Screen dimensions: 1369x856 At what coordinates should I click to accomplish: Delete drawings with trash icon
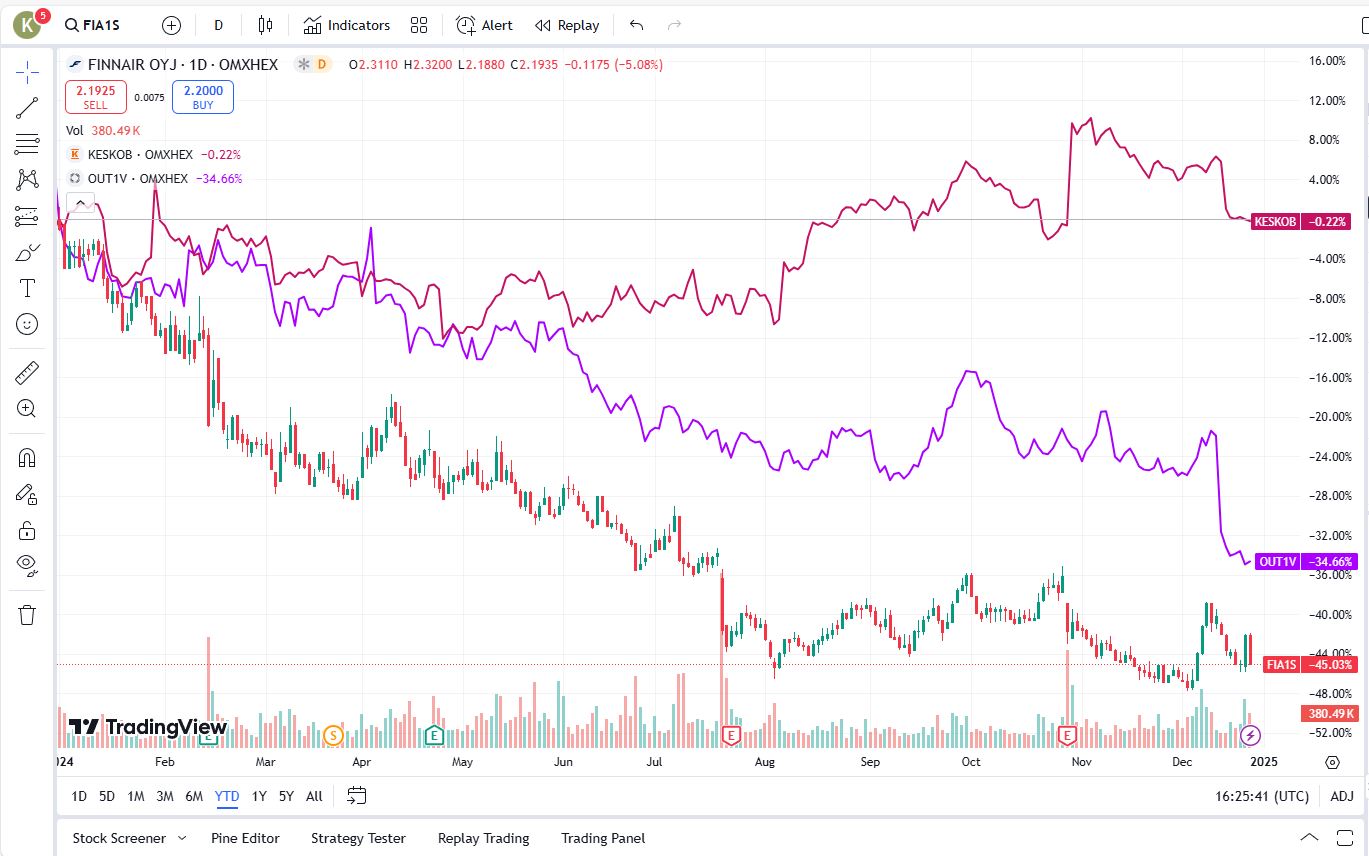coord(27,614)
